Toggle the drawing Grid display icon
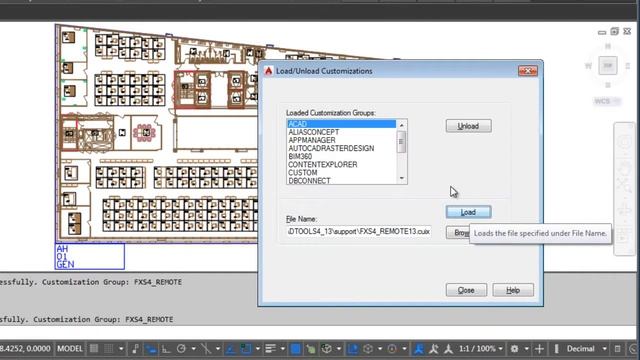 point(94,349)
